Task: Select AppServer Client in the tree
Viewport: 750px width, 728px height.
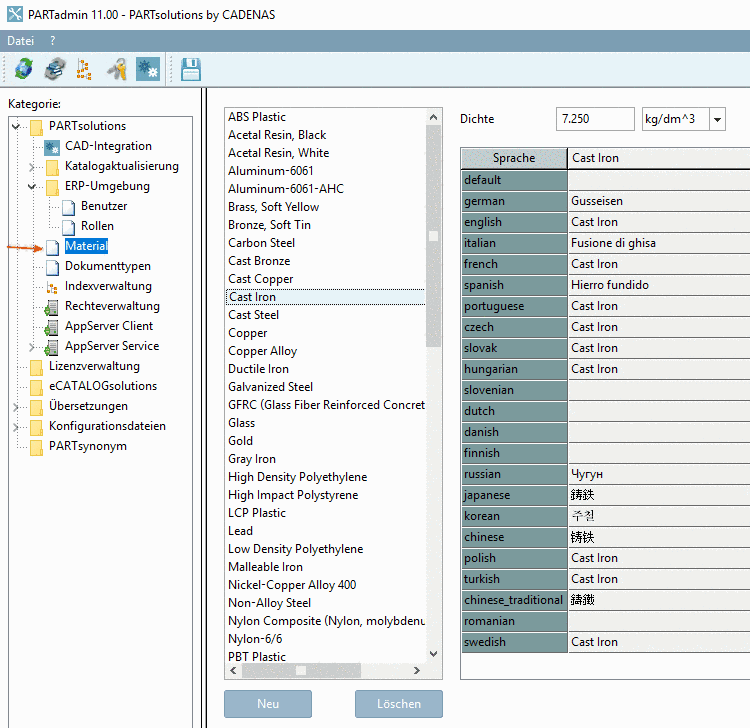Action: [x=109, y=326]
